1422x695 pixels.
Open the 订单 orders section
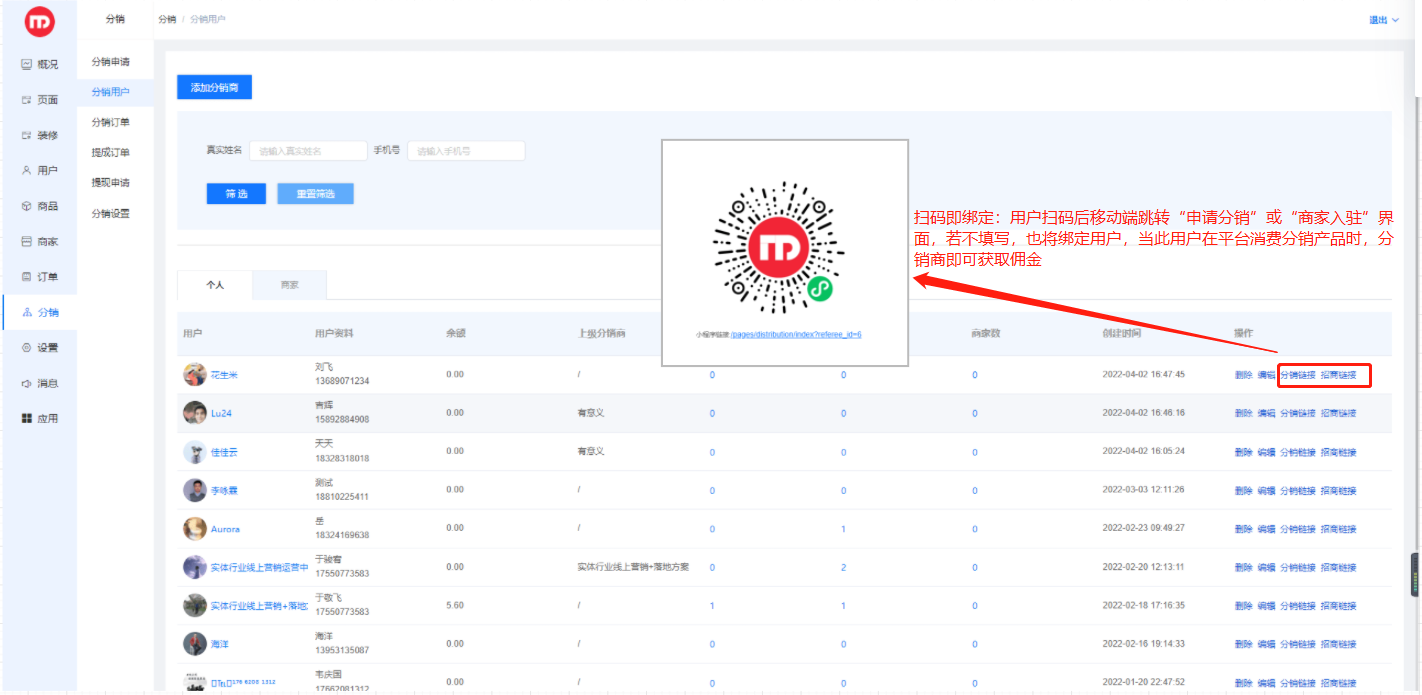pyautogui.click(x=39, y=277)
